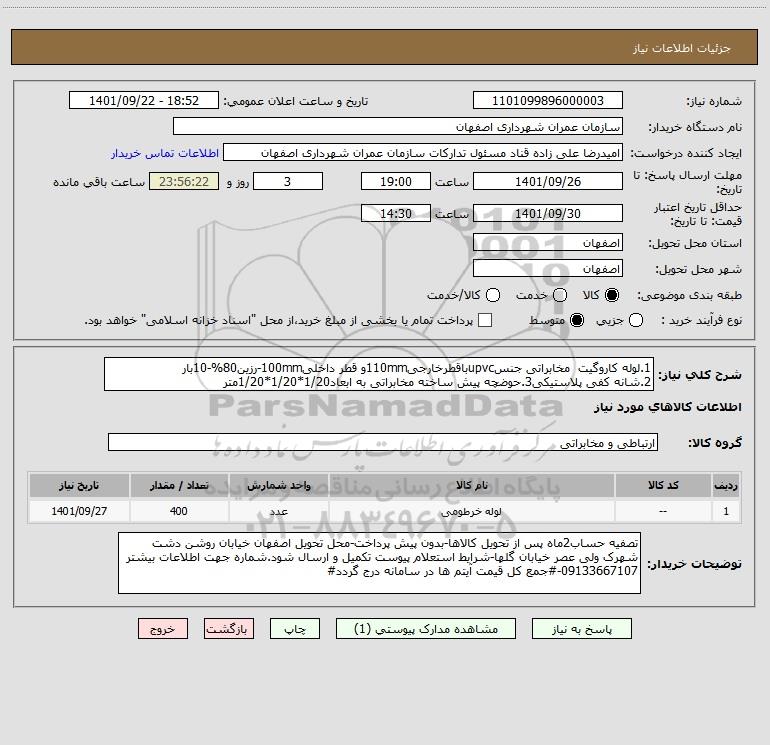770x745 pixels.
Task: Click the request creator name field
Action: point(423,152)
